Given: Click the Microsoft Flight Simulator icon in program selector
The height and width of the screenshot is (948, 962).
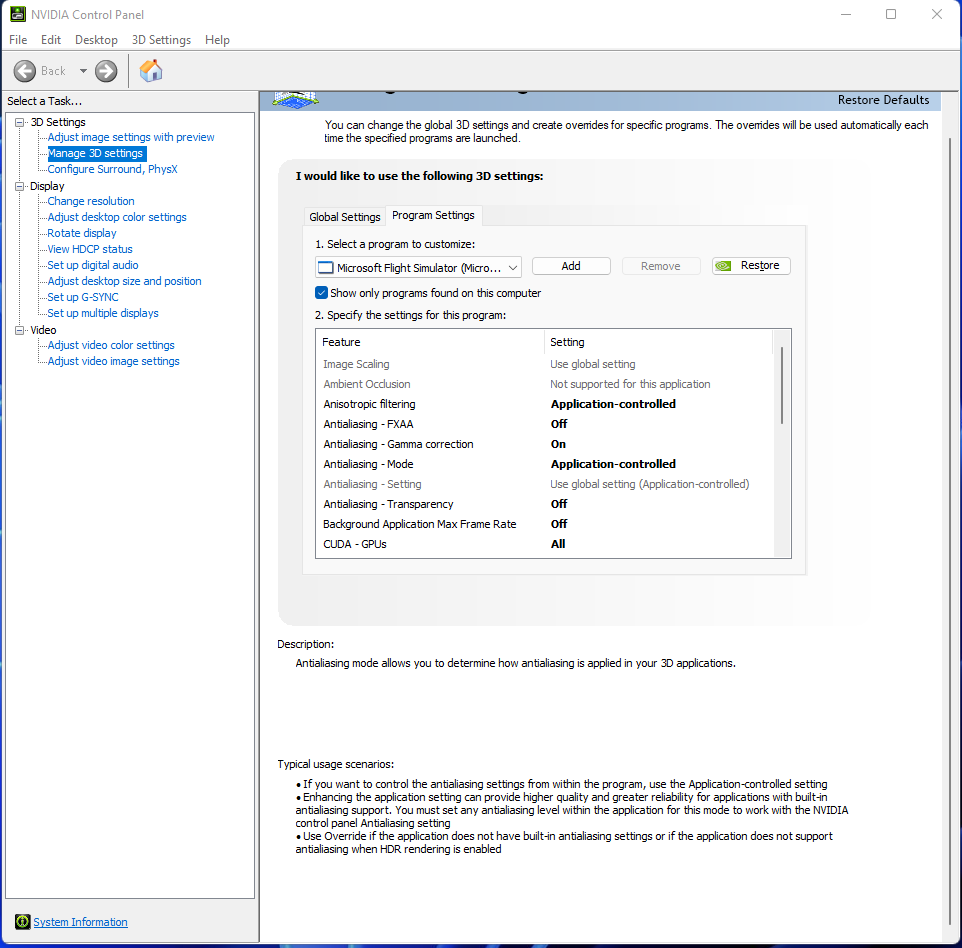Looking at the screenshot, I should point(324,267).
